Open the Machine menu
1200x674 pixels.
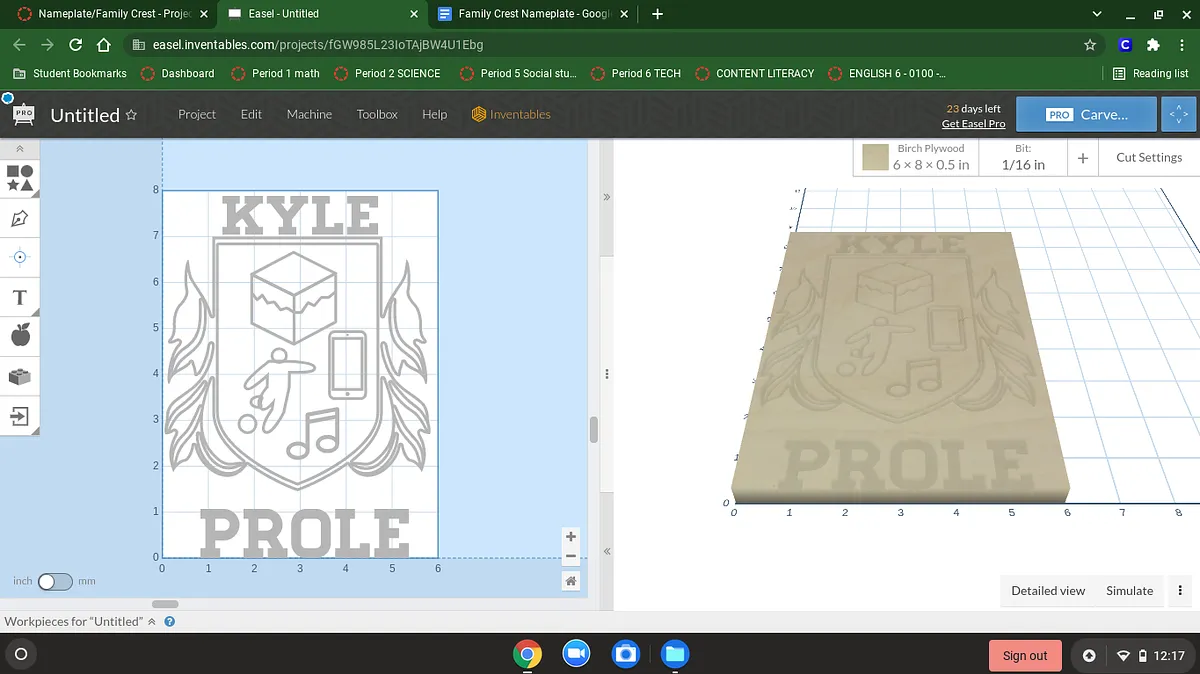309,114
